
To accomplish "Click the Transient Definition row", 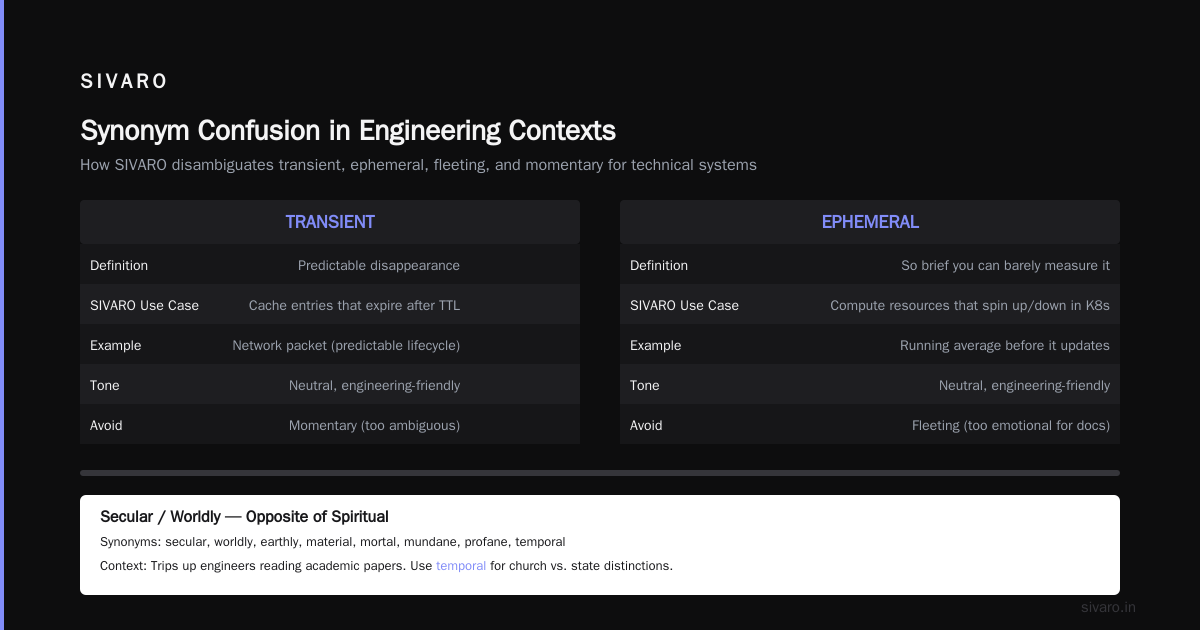I will 330,265.
